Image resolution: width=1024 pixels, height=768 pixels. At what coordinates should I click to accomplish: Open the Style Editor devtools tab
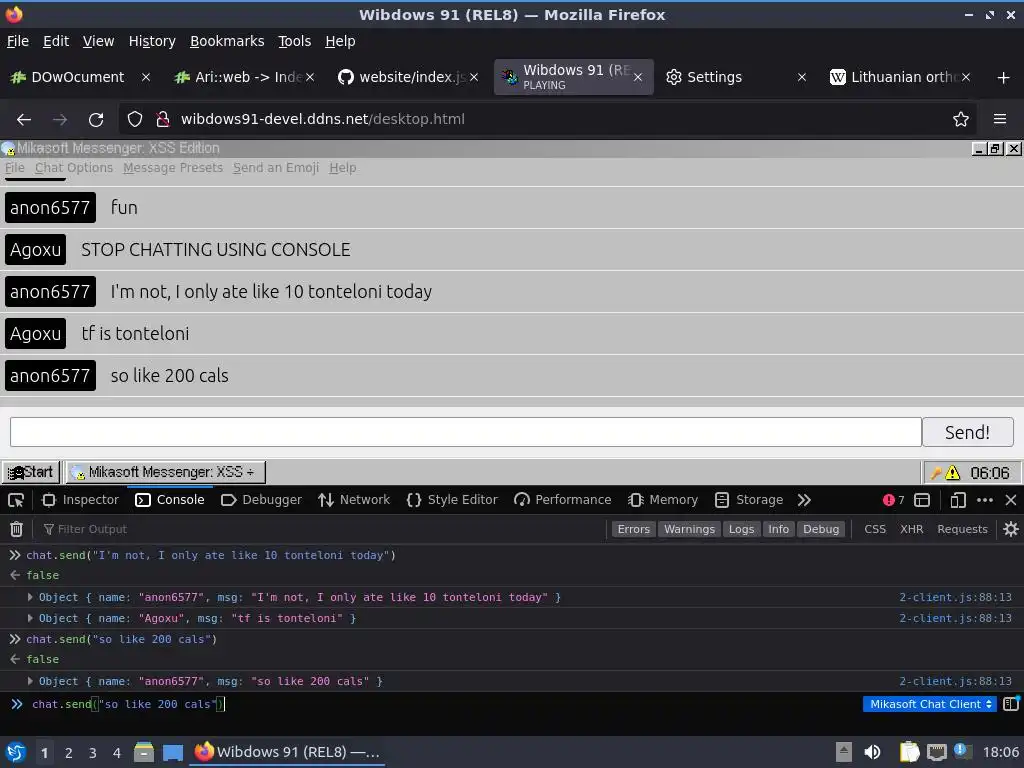pyautogui.click(x=452, y=500)
